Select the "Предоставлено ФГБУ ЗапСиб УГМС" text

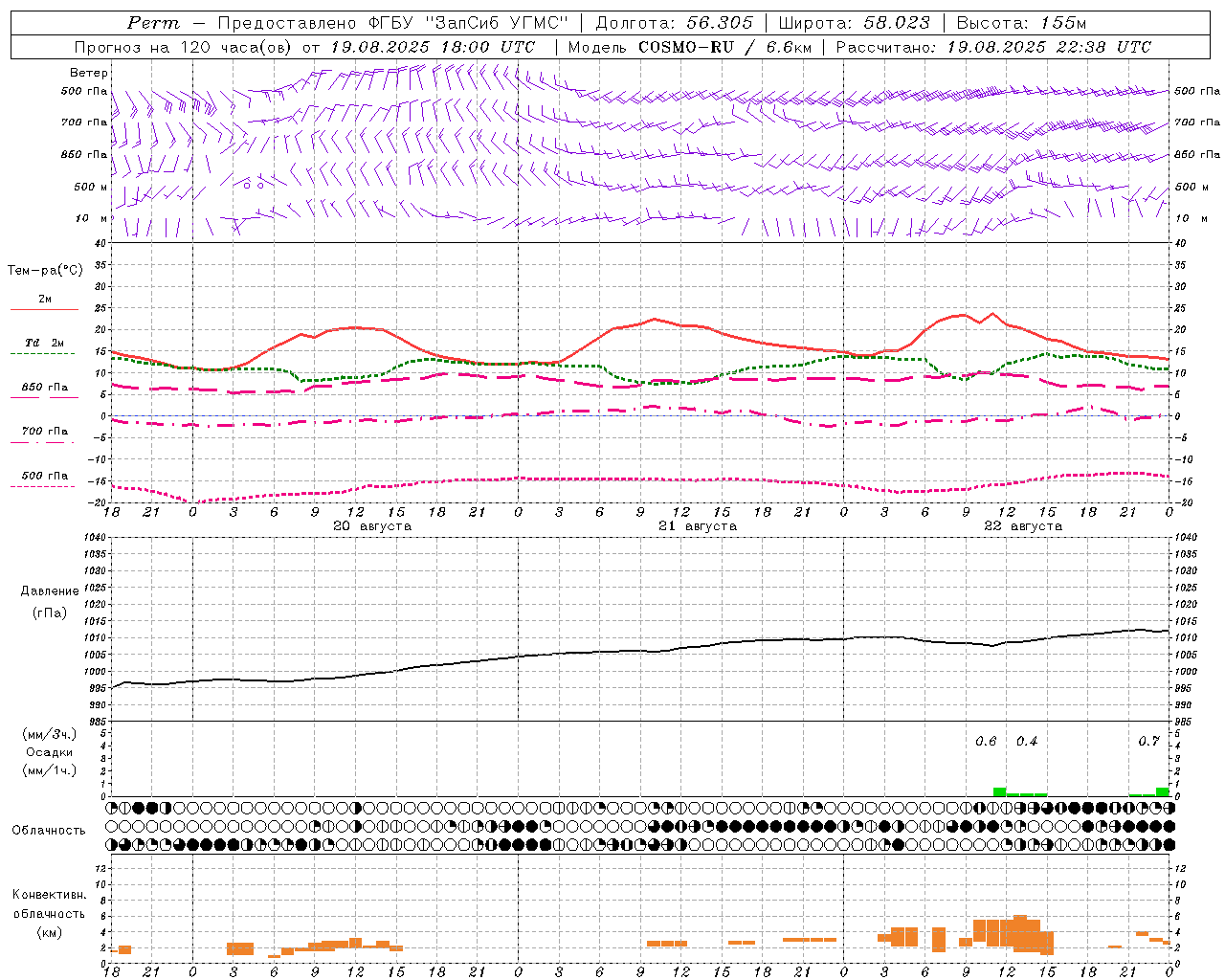pyautogui.click(x=392, y=23)
